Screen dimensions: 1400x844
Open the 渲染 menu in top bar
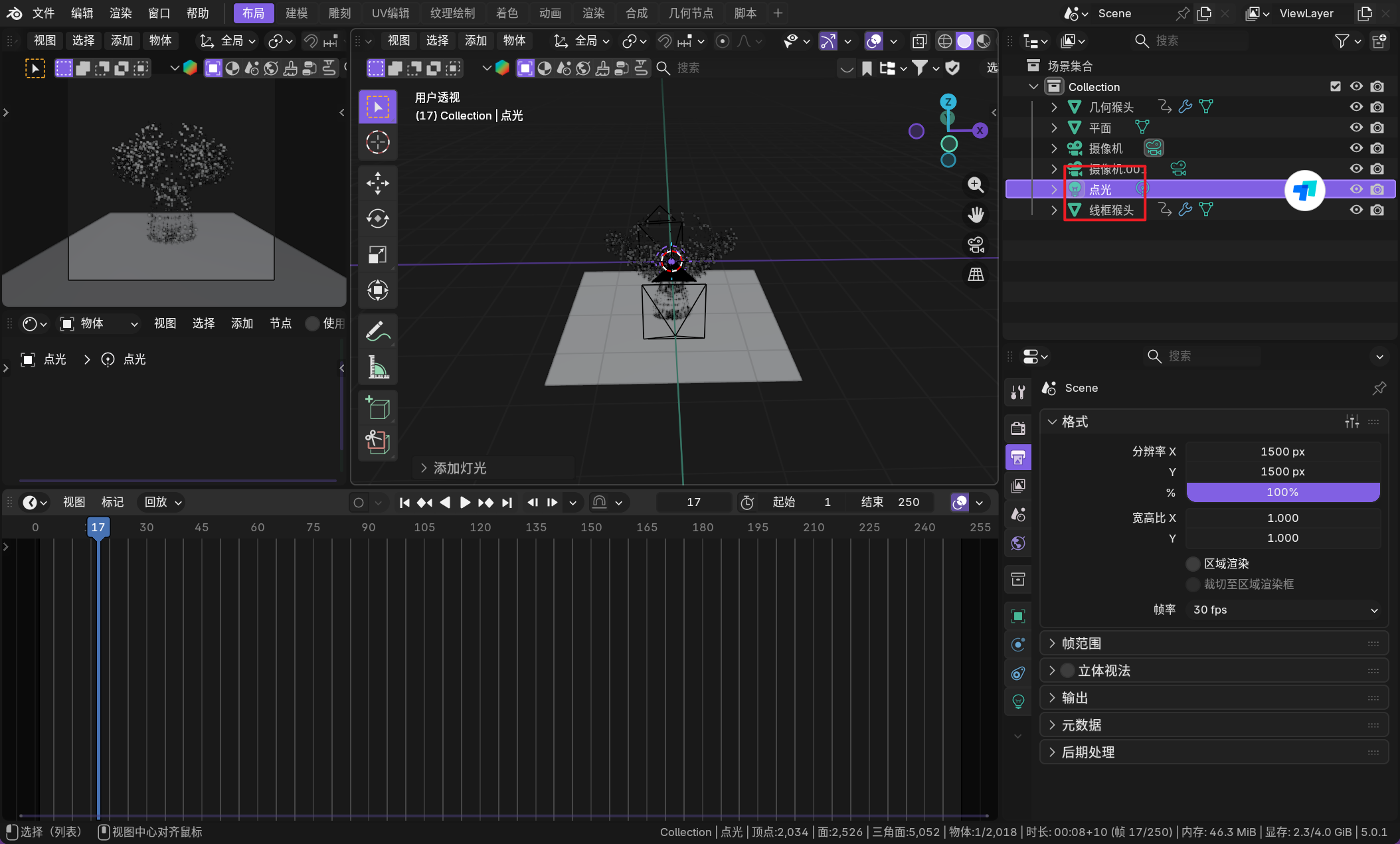click(x=120, y=13)
